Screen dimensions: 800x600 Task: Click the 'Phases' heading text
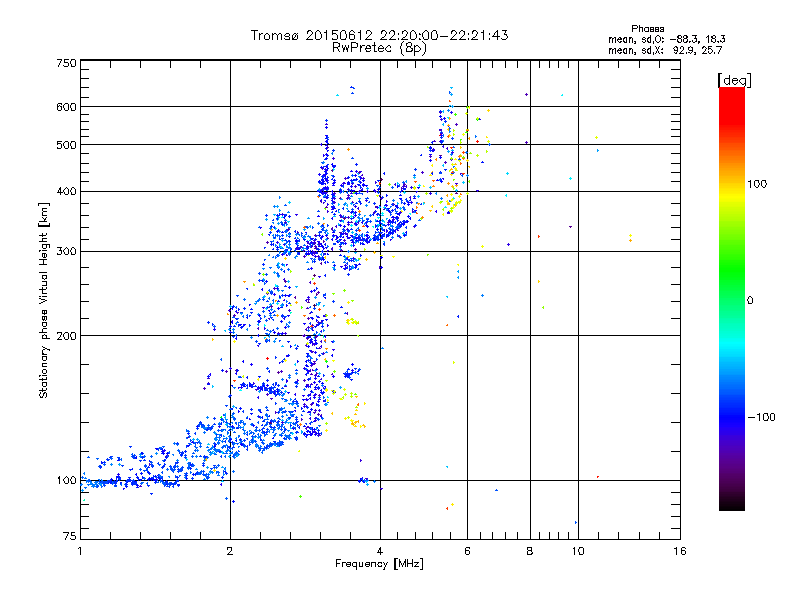[647, 29]
